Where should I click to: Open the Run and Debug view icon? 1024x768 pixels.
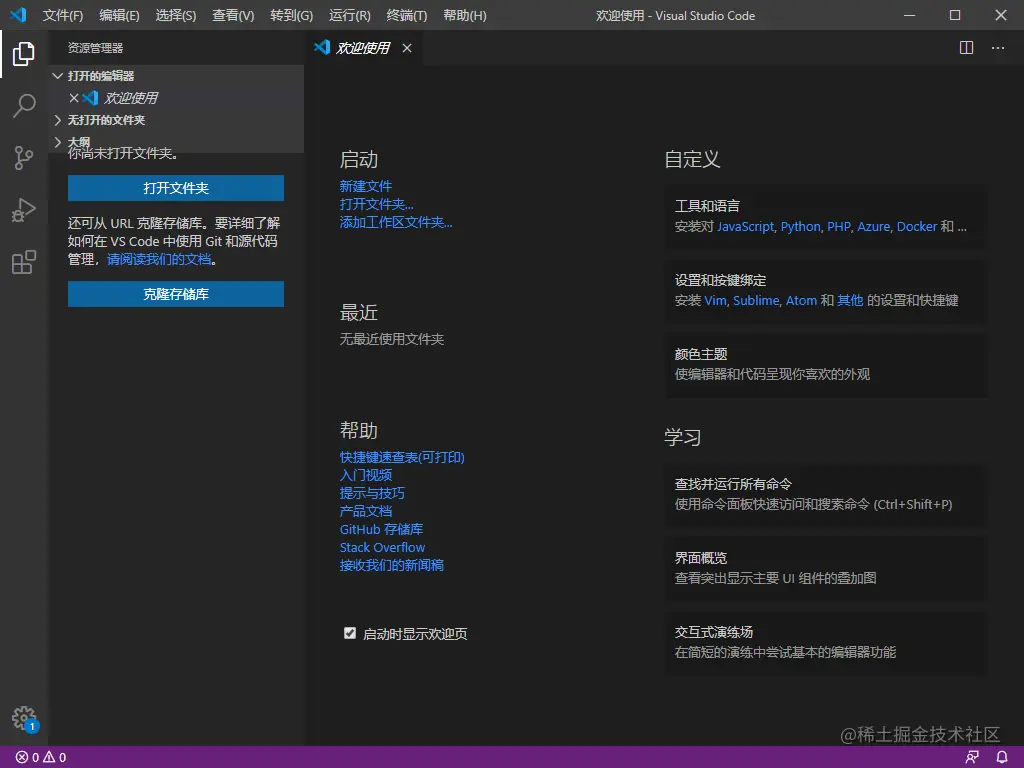pyautogui.click(x=24, y=210)
